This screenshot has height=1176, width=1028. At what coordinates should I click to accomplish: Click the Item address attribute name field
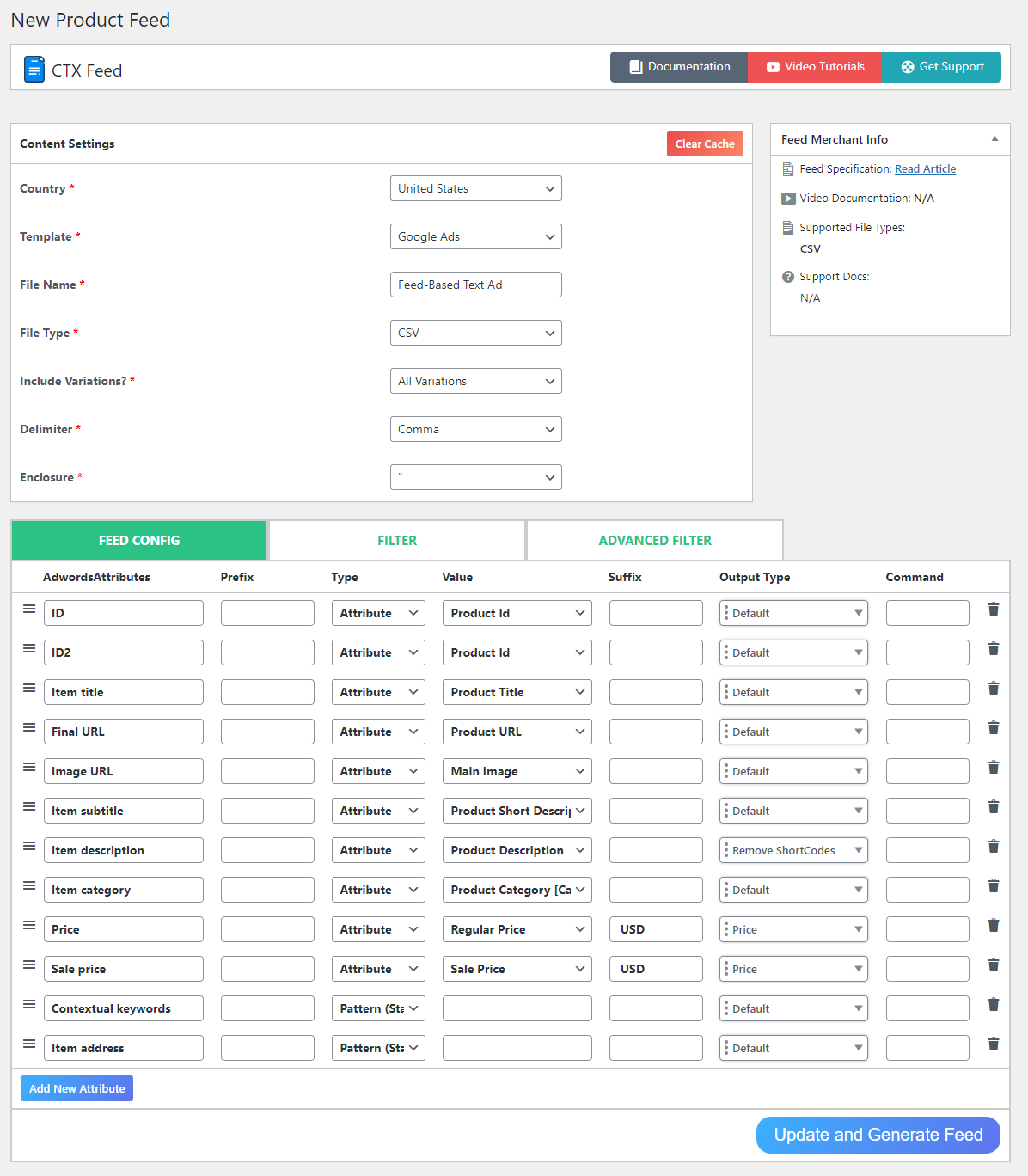[x=124, y=1048]
